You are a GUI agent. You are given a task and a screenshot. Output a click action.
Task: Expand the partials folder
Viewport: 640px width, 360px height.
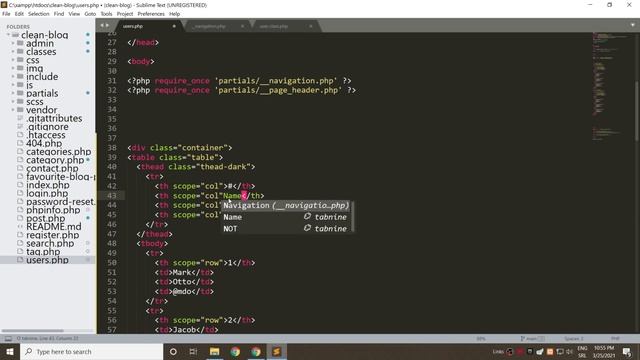point(13,93)
